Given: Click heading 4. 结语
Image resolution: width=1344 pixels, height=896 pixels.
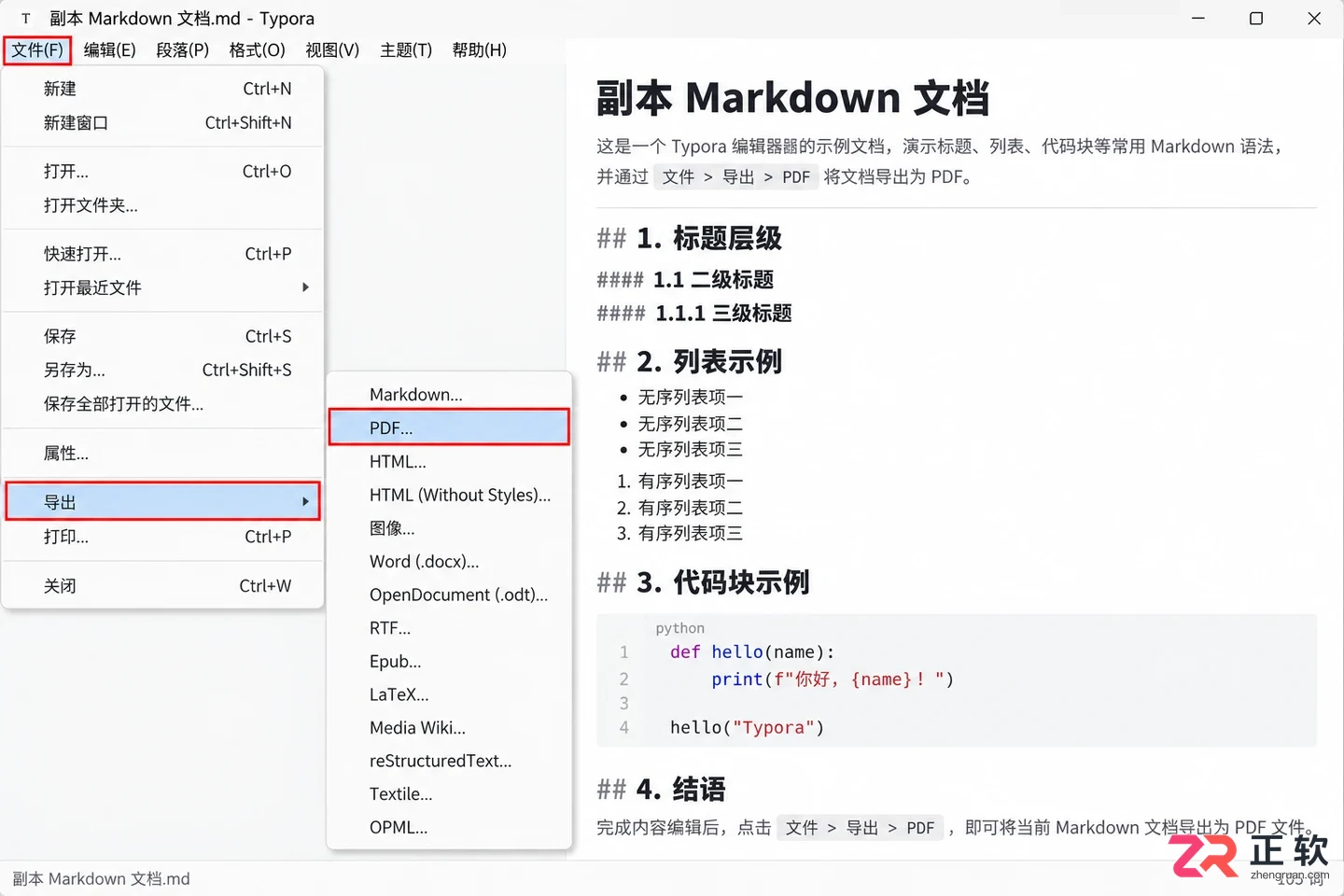Looking at the screenshot, I should pyautogui.click(x=681, y=790).
